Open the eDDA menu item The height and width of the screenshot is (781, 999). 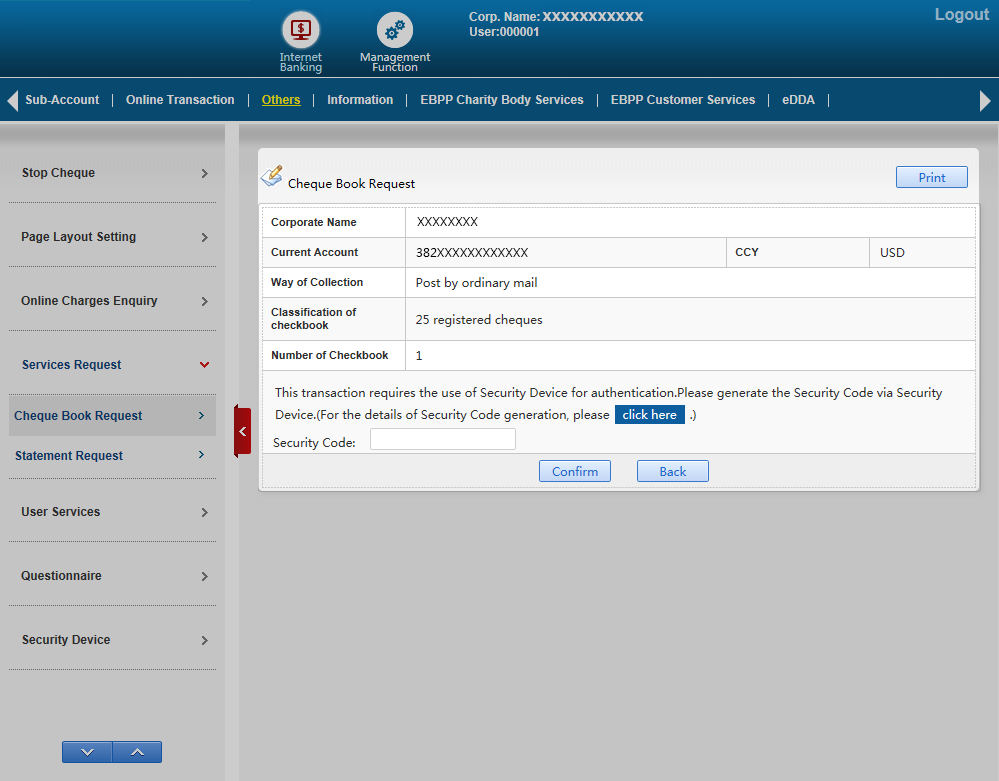(x=798, y=100)
